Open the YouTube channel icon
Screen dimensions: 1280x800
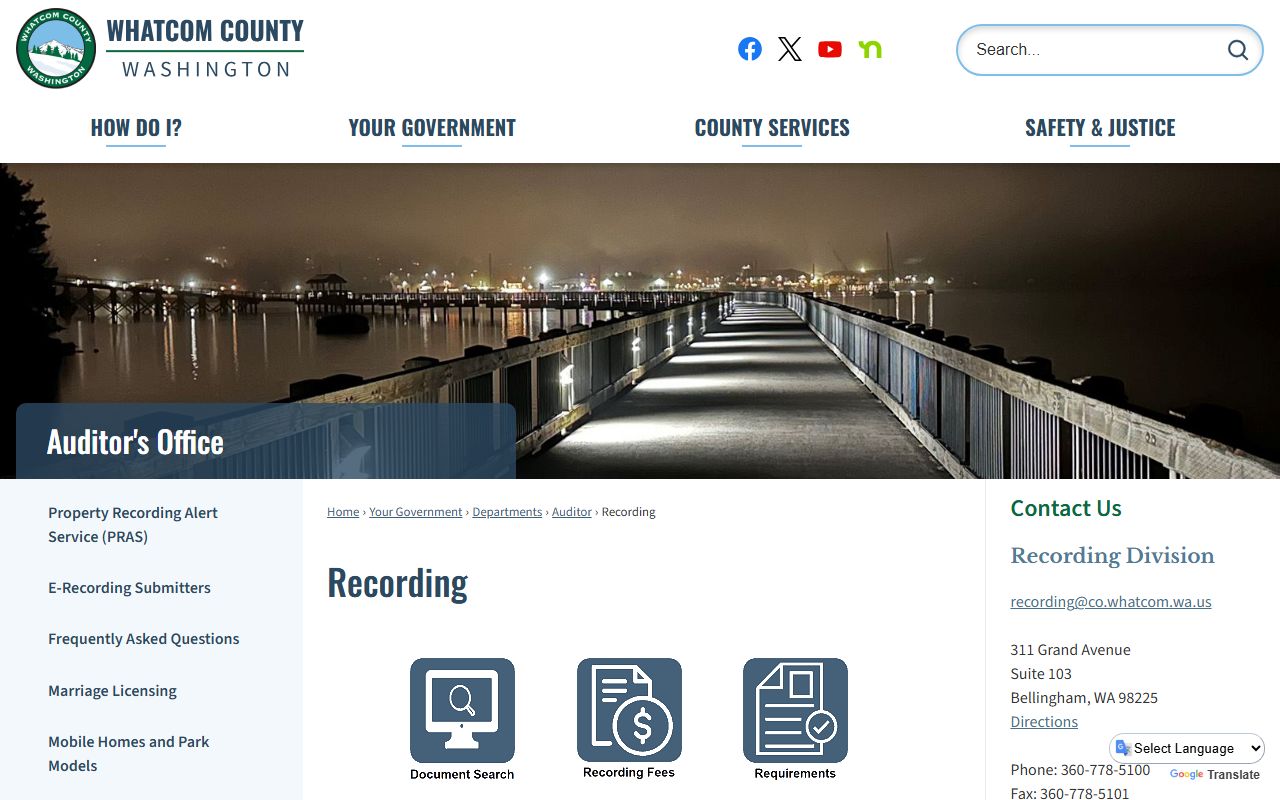click(830, 49)
